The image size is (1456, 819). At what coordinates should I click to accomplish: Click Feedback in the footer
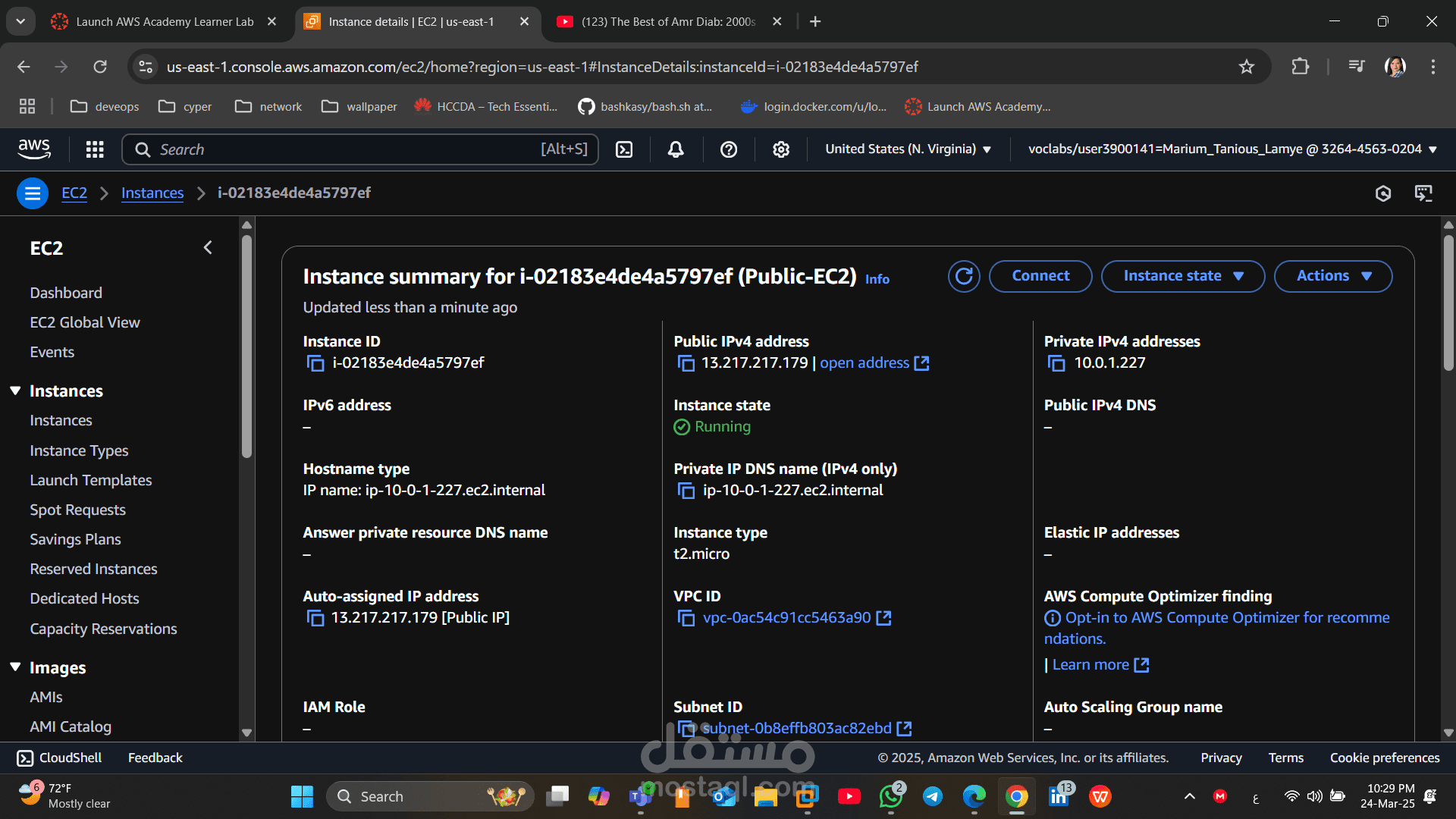tap(155, 758)
